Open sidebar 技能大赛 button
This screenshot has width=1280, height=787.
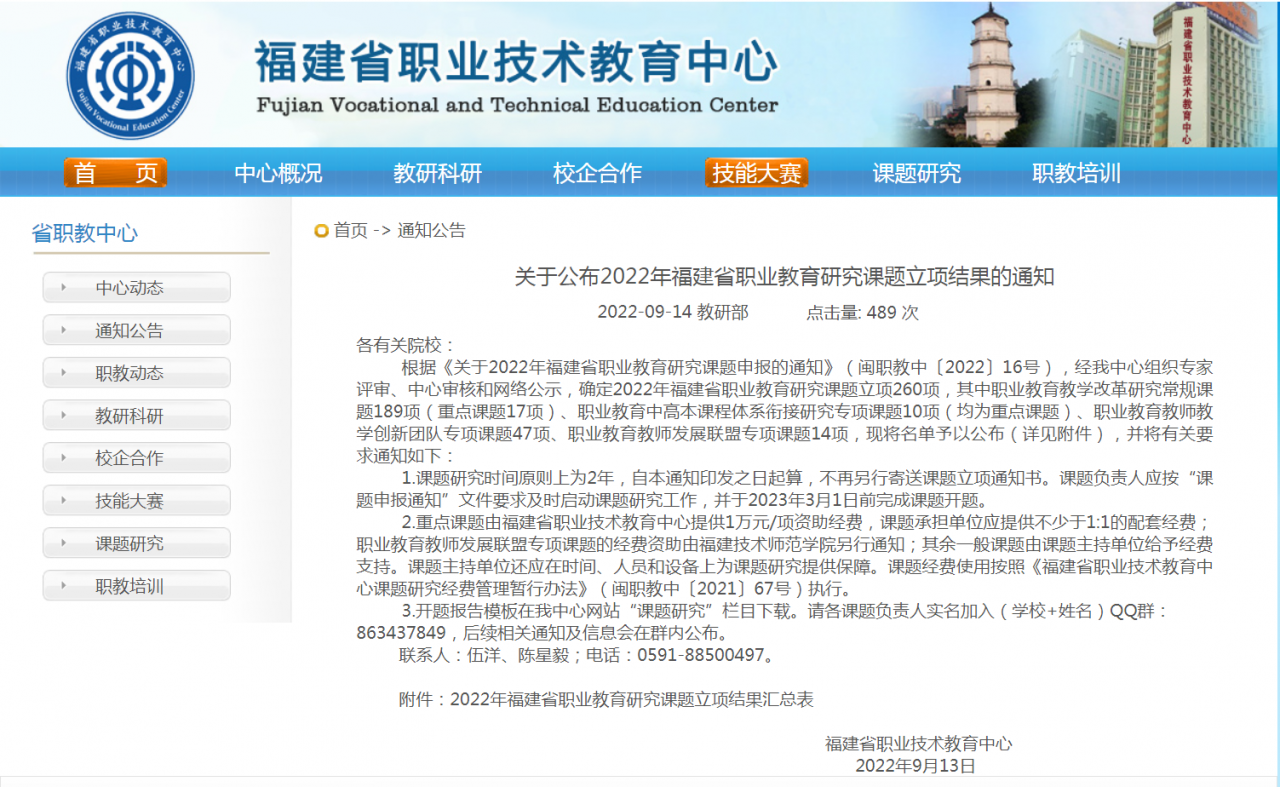pos(136,501)
